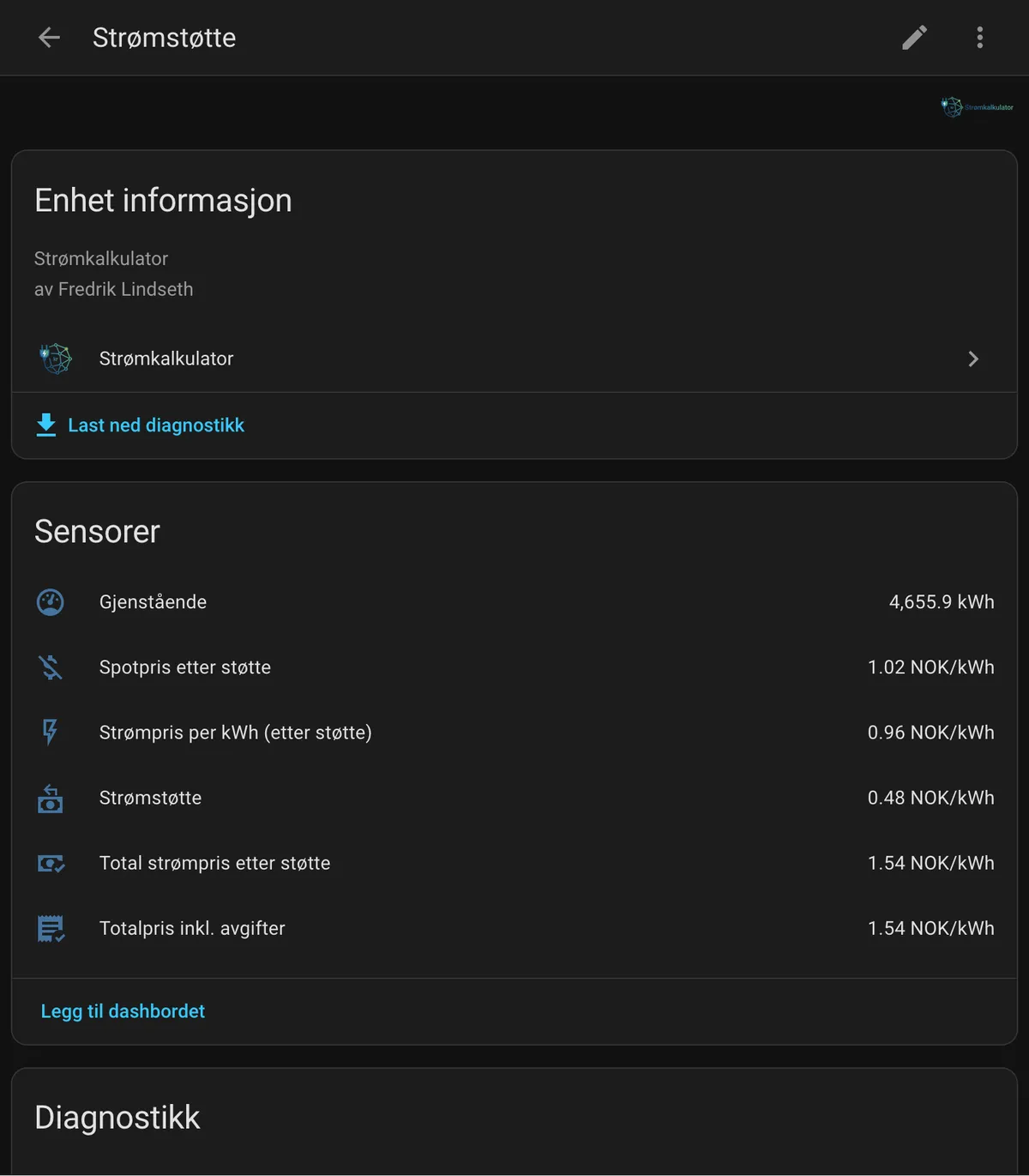Screen dimensions: 1029x1176
Task: Click the 1.02 NOK/kWh value
Action: (931, 667)
